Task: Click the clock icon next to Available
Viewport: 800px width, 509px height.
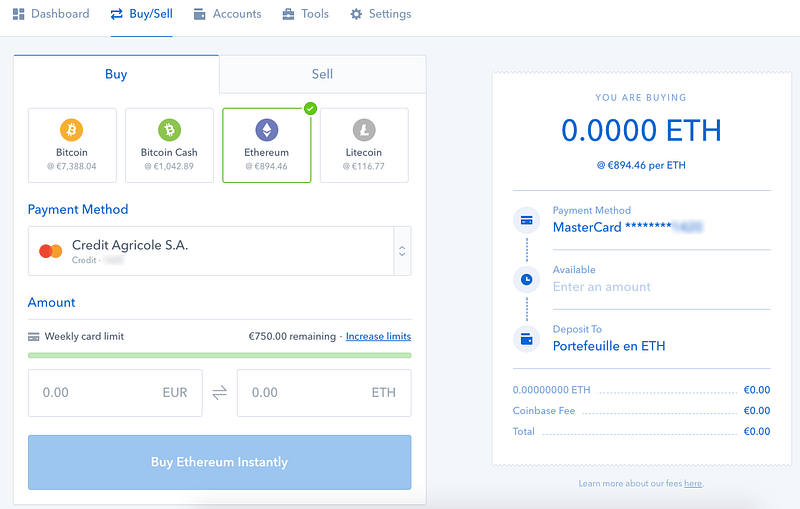Action: pos(527,279)
